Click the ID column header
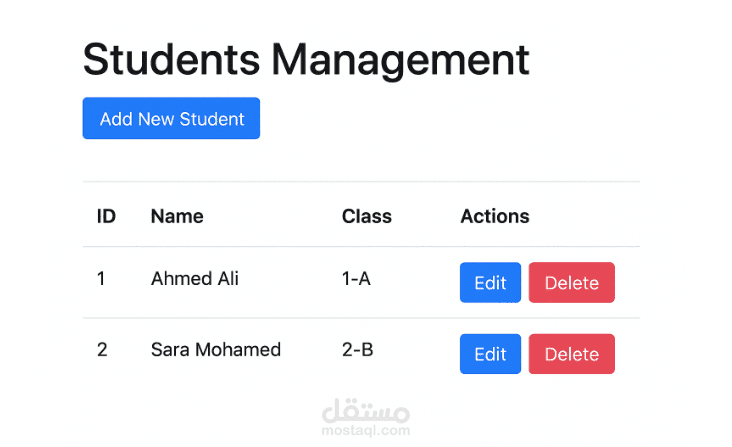 [x=106, y=216]
